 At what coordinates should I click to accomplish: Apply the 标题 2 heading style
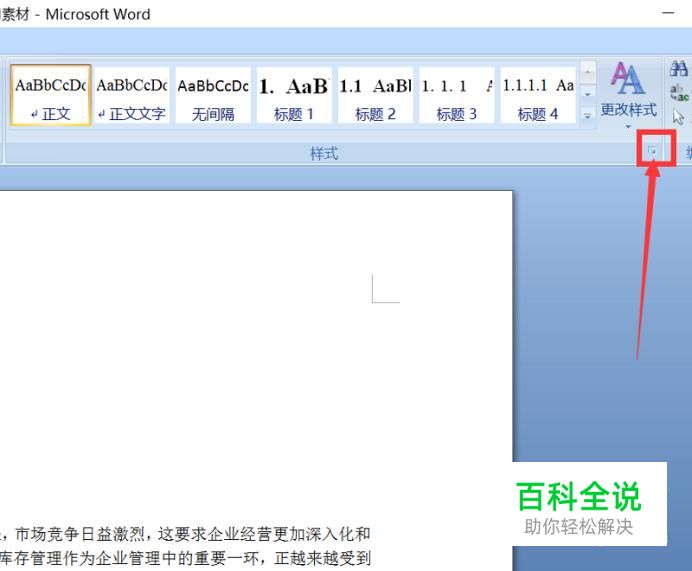coord(376,95)
